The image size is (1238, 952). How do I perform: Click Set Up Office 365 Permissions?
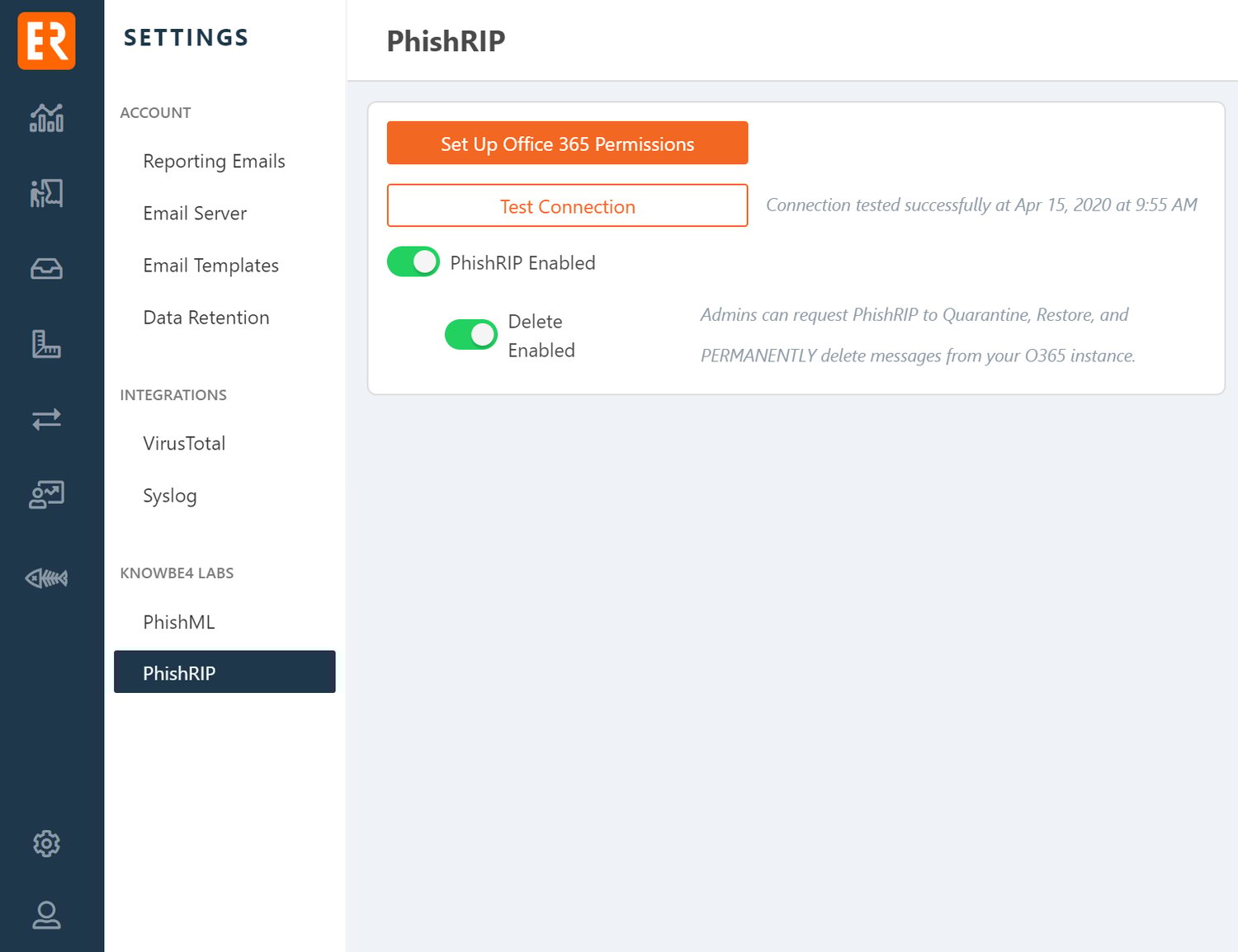click(567, 143)
